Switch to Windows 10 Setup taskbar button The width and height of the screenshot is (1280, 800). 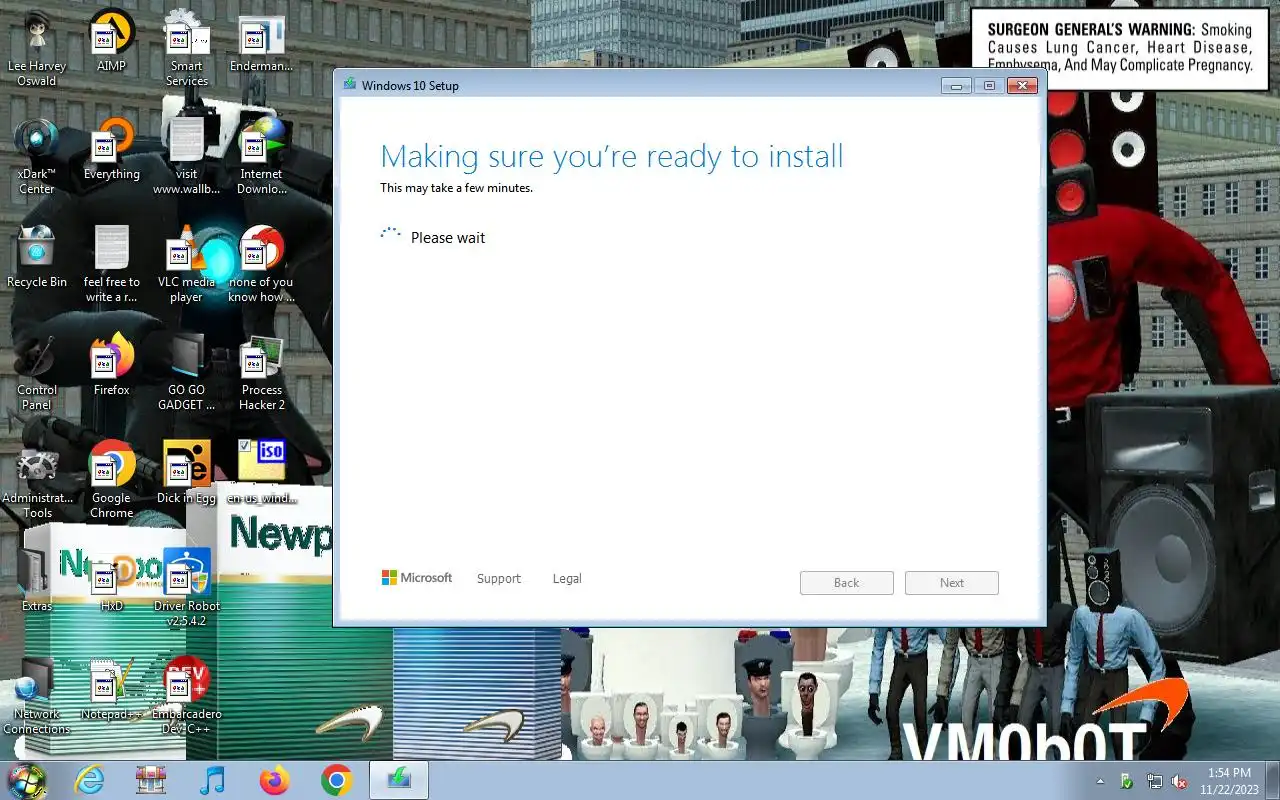(x=399, y=780)
